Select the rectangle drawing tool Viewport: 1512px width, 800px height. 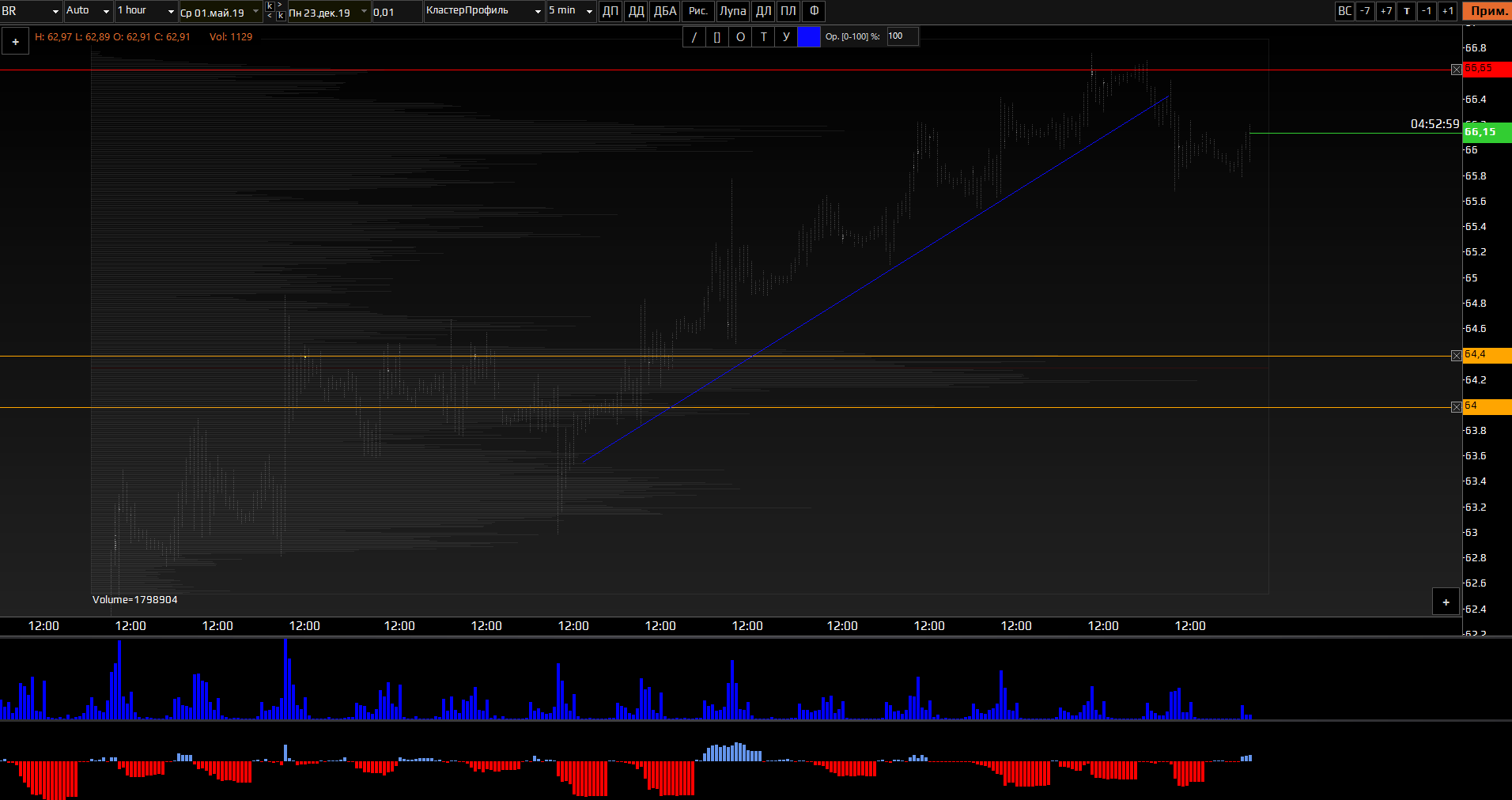pyautogui.click(x=717, y=36)
